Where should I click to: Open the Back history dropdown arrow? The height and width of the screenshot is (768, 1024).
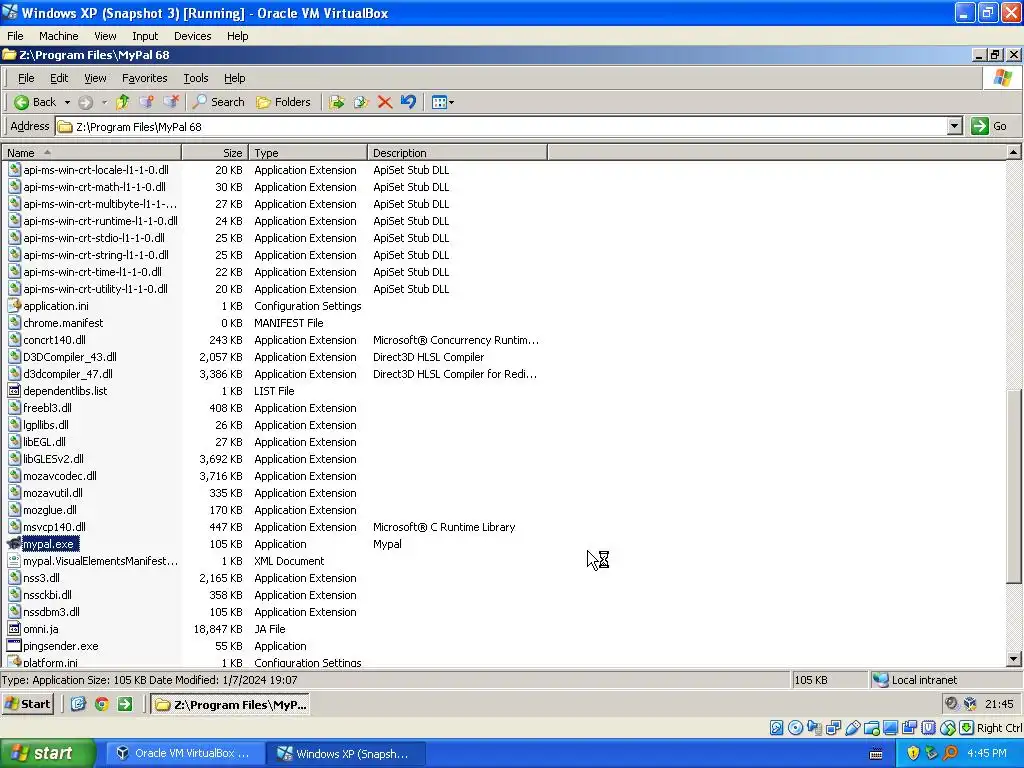pos(67,102)
